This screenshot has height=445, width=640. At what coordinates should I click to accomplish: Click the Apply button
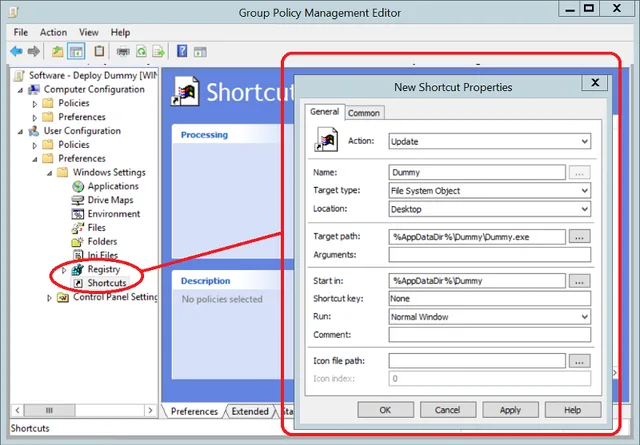pyautogui.click(x=510, y=410)
